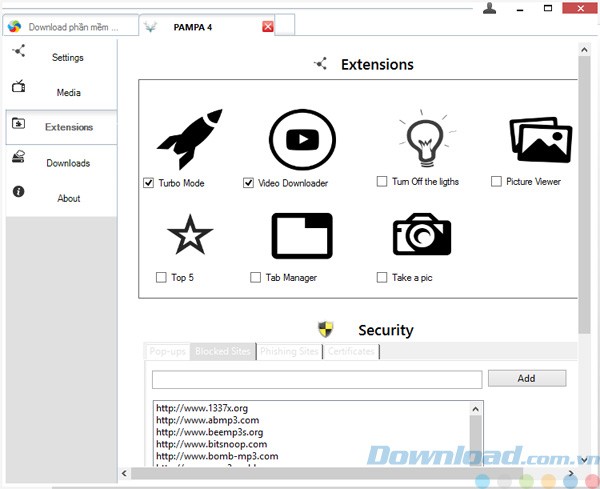Click the Video Downloader play icon
Screen dimensions: 600x489
pyautogui.click(x=302, y=139)
